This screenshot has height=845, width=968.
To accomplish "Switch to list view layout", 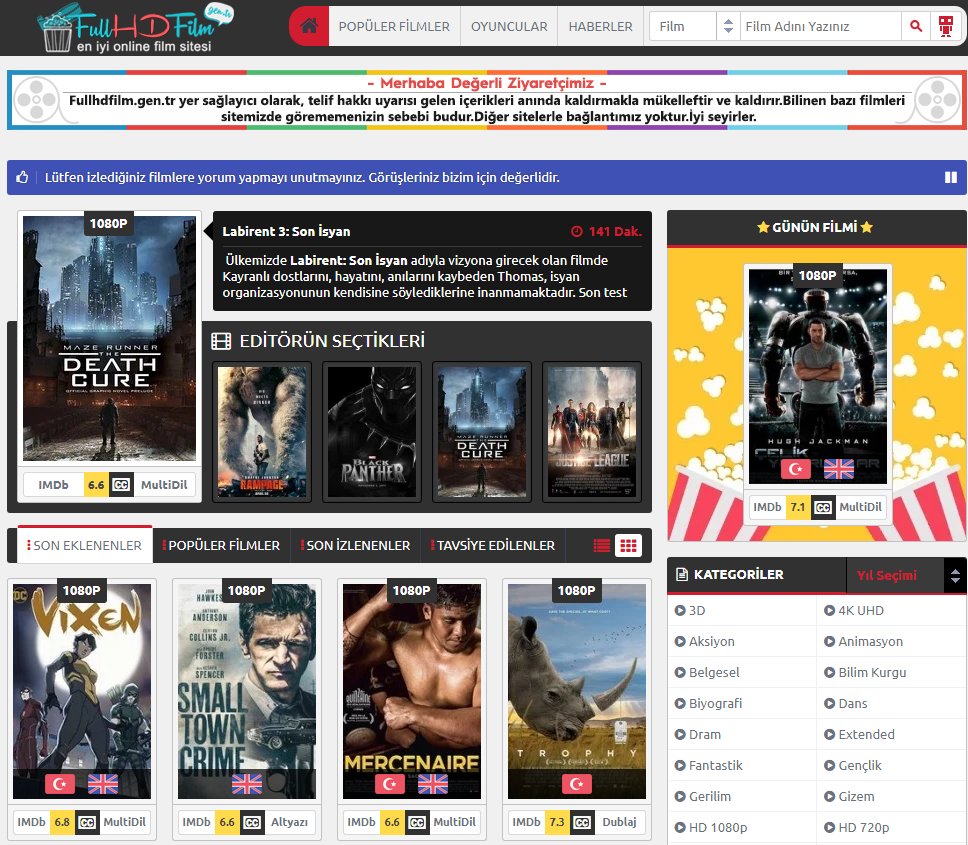I will pos(601,546).
